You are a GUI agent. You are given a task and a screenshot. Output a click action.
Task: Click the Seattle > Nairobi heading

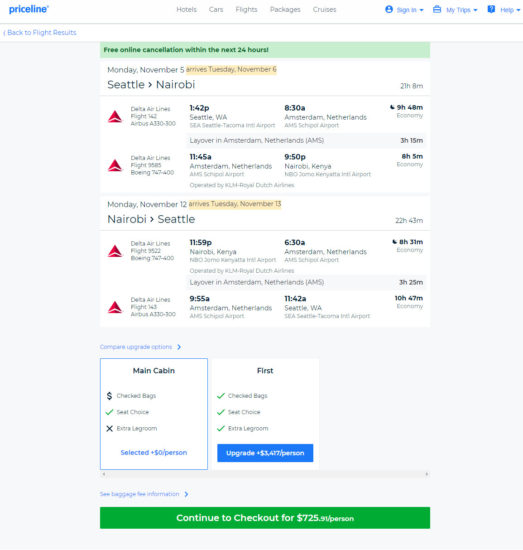click(x=151, y=85)
